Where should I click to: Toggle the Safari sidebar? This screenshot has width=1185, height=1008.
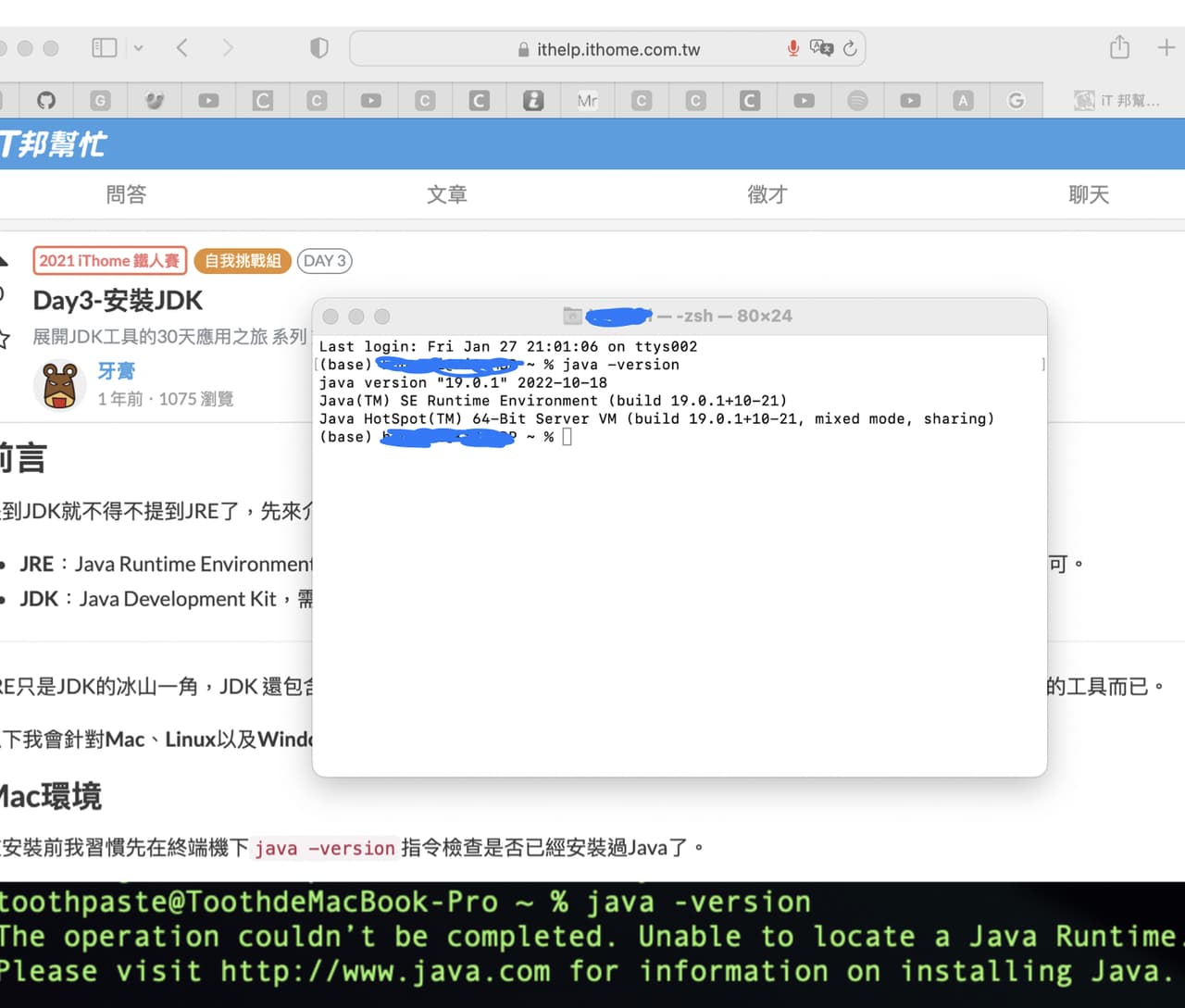pyautogui.click(x=104, y=47)
